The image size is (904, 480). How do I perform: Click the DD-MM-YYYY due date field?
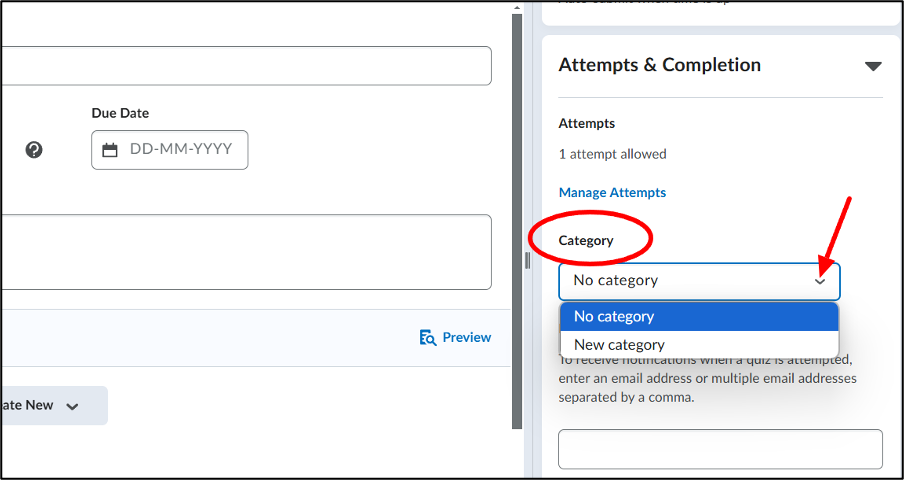(x=170, y=150)
